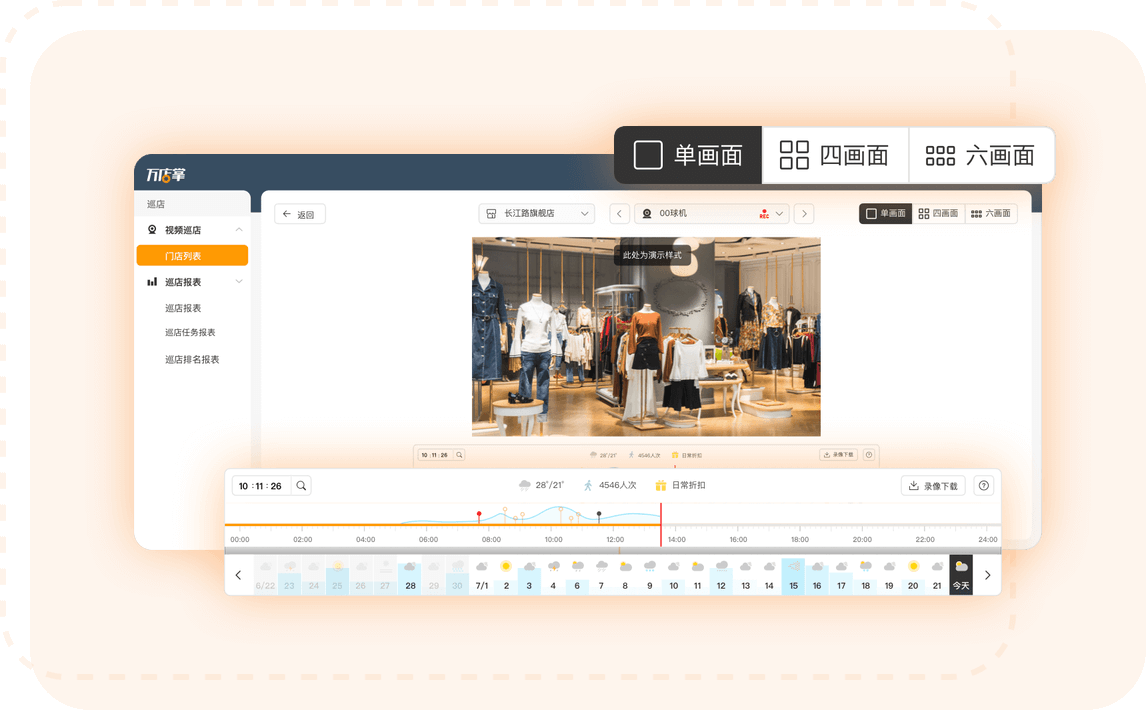Image resolution: width=1146 pixels, height=710 pixels.
Task: Click the 日常折扣 gift icon
Action: pos(661,485)
